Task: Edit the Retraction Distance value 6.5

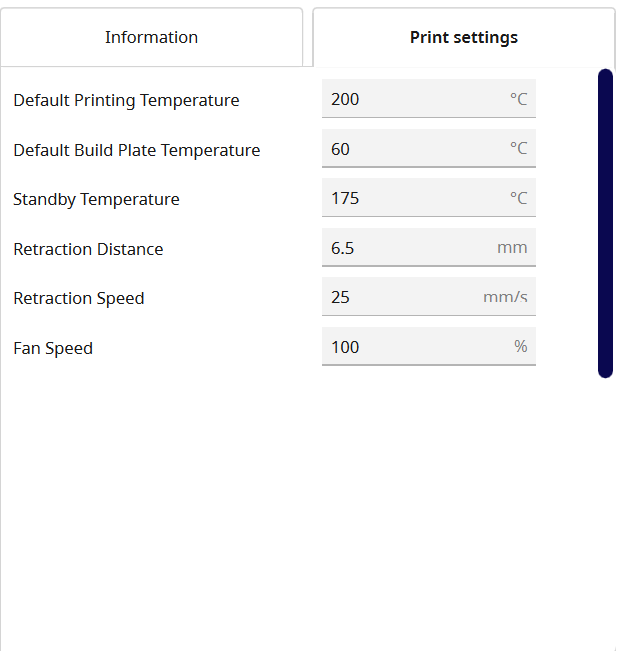Action: click(429, 247)
